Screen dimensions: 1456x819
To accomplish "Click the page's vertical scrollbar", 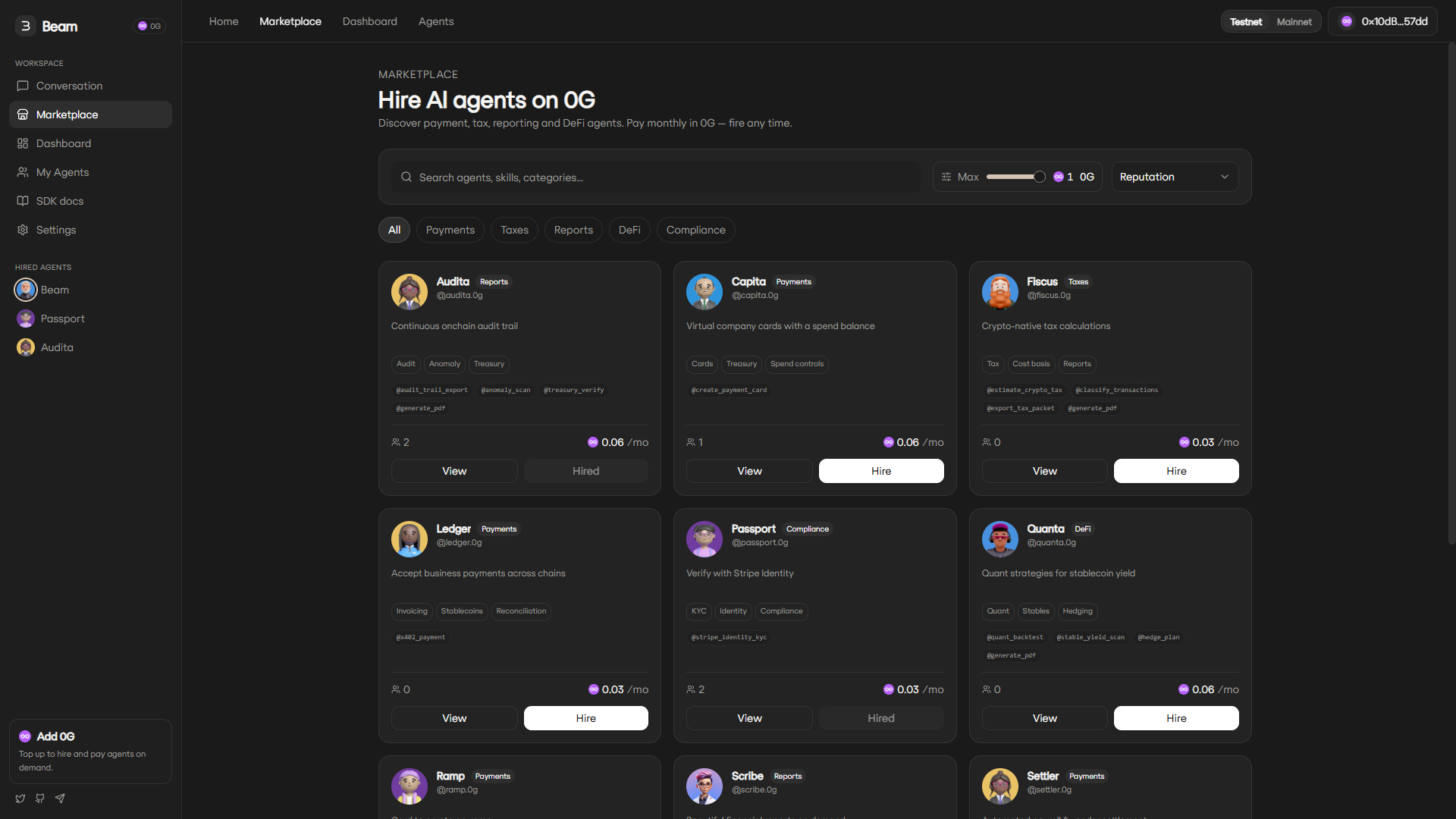I will [1451, 293].
